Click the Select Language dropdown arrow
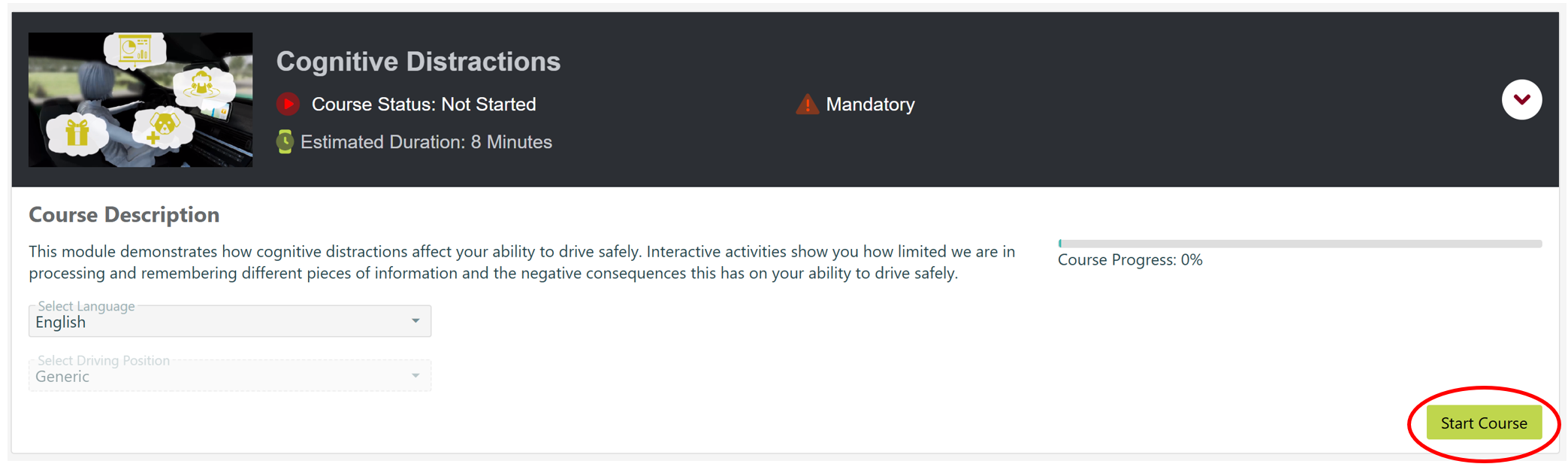This screenshot has height=473, width=1568. 415,321
